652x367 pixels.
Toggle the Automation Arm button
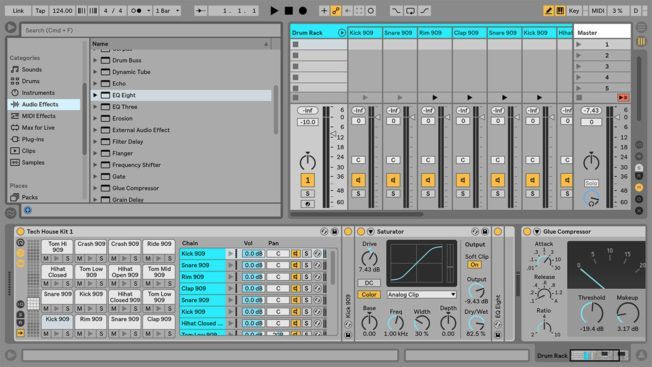click(336, 11)
